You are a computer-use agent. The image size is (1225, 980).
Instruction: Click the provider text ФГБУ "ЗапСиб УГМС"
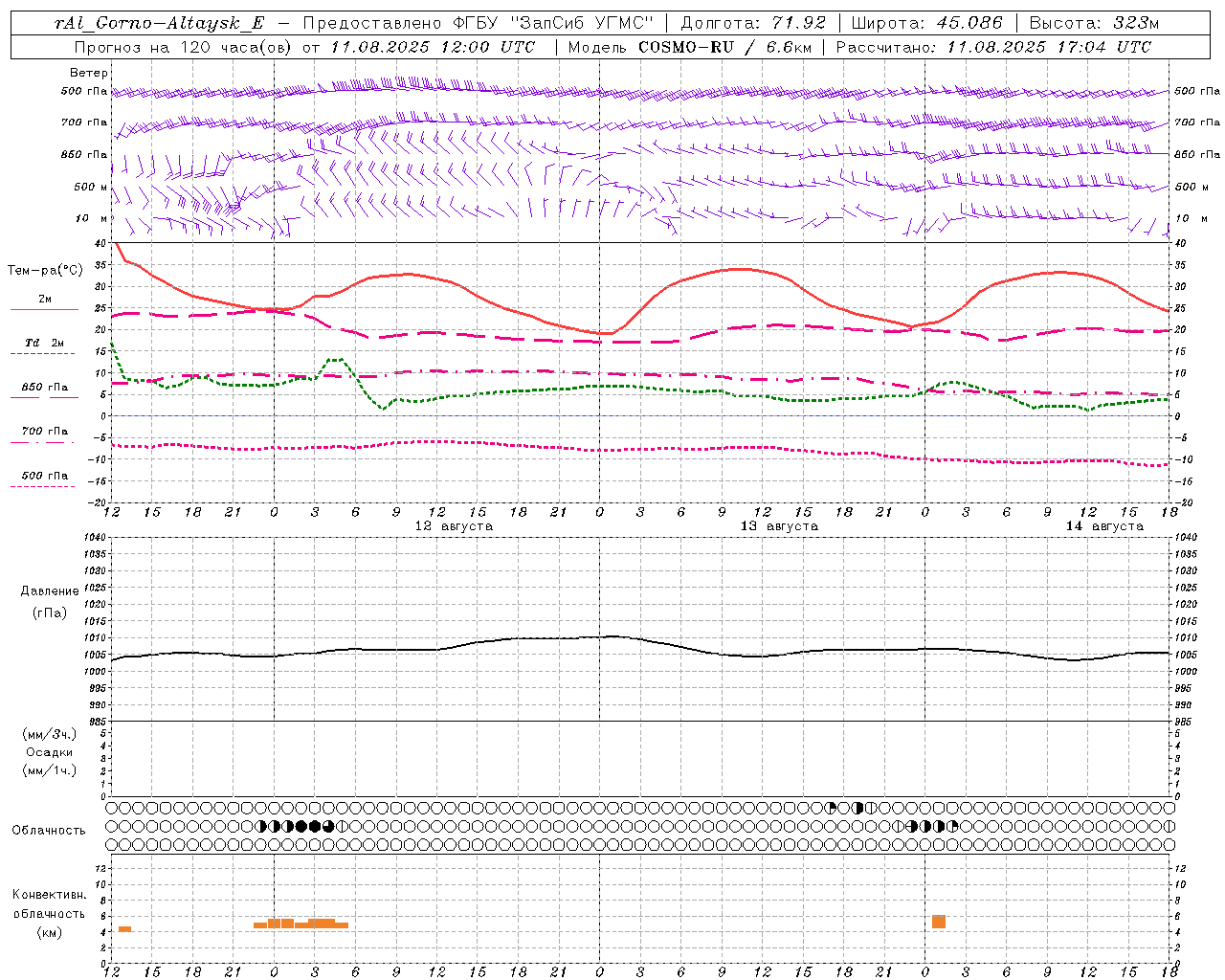click(x=552, y=23)
